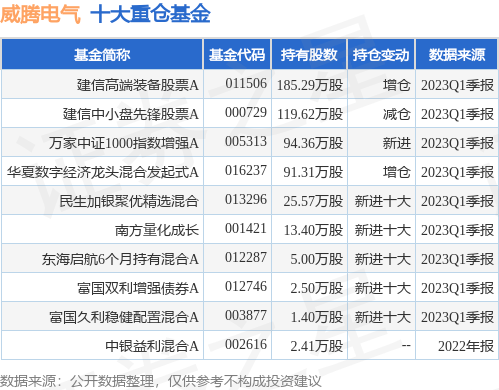Image resolution: width=499 pixels, height=390 pixels.
Task: Click fund name 中银益利混合A
Action: pos(152,346)
